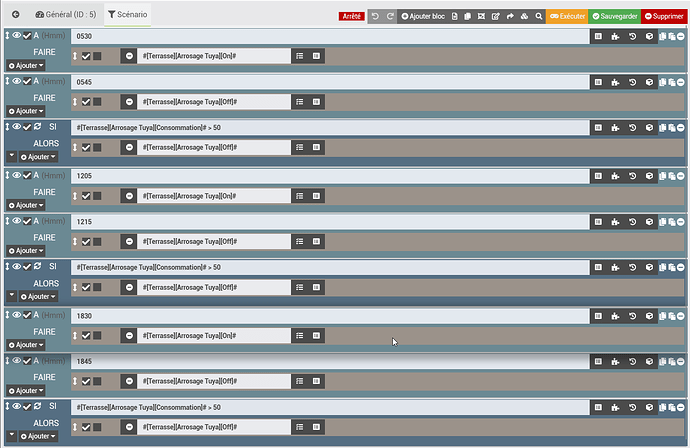690x448 pixels.
Task: Open Ajouter dropdown under 0530 block
Action: pyautogui.click(x=26, y=66)
